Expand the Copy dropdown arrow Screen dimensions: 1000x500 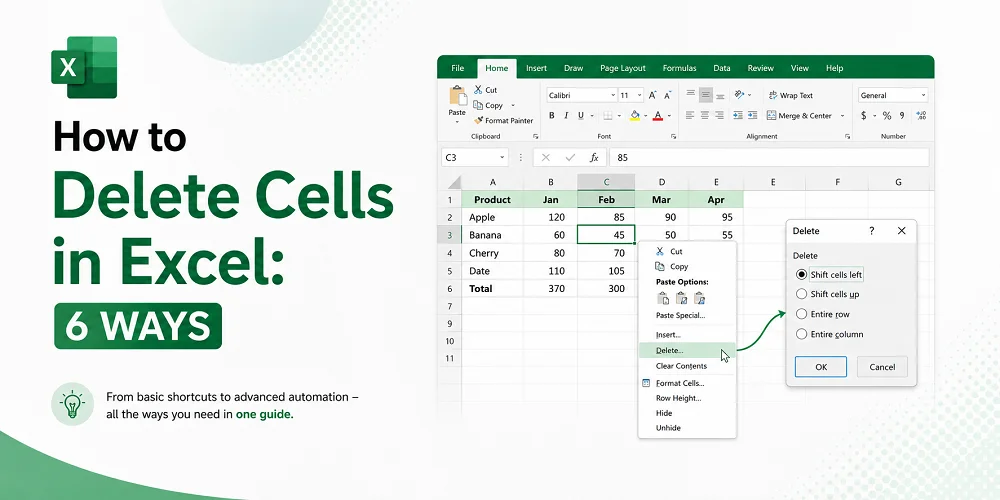click(x=513, y=105)
